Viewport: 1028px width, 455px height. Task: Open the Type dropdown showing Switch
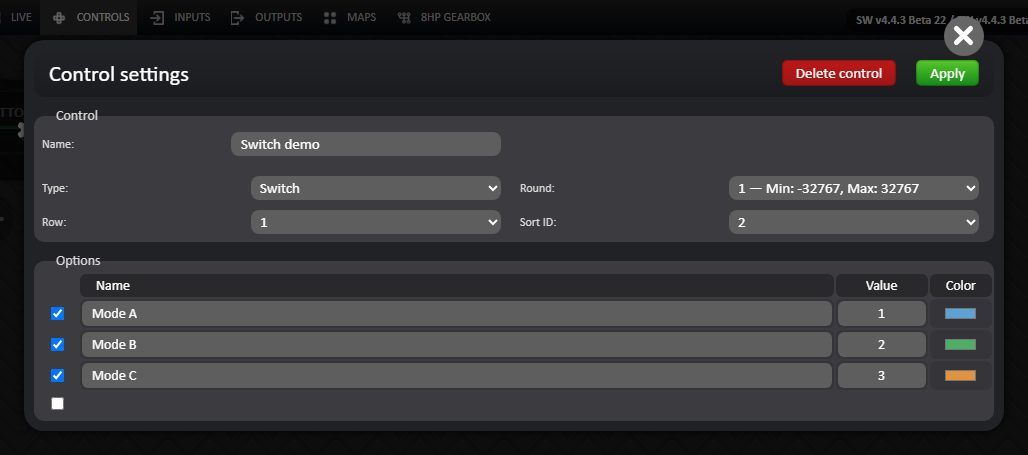click(376, 188)
